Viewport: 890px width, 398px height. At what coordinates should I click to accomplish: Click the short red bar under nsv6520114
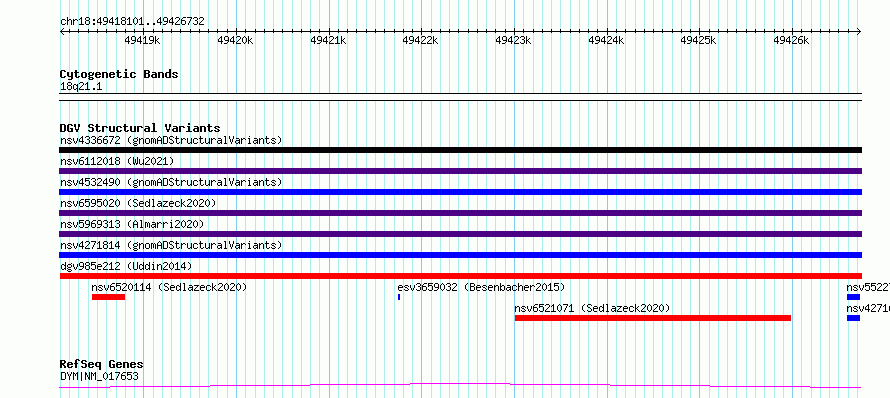[108, 297]
